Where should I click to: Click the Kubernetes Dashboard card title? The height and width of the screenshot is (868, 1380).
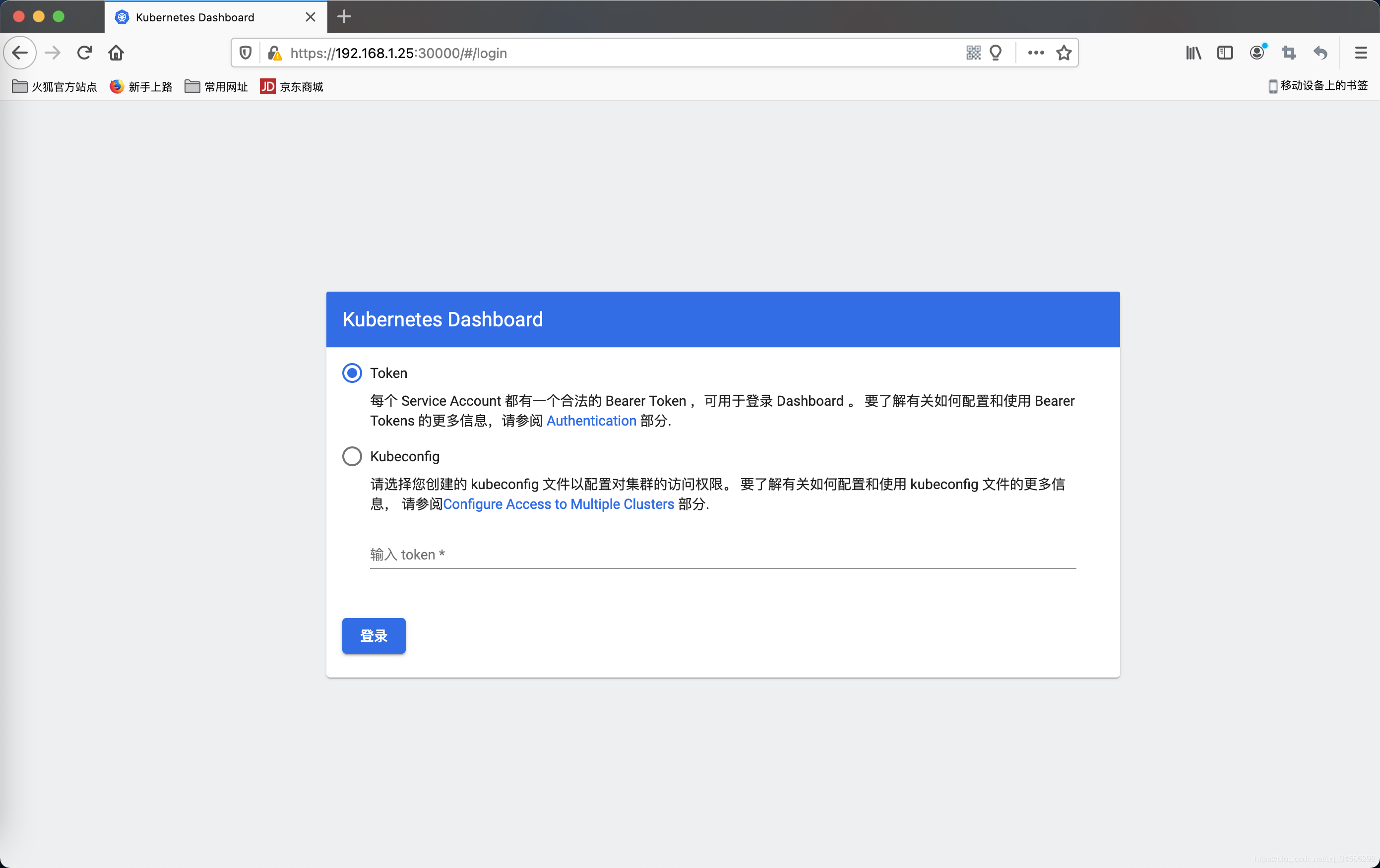tap(442, 319)
